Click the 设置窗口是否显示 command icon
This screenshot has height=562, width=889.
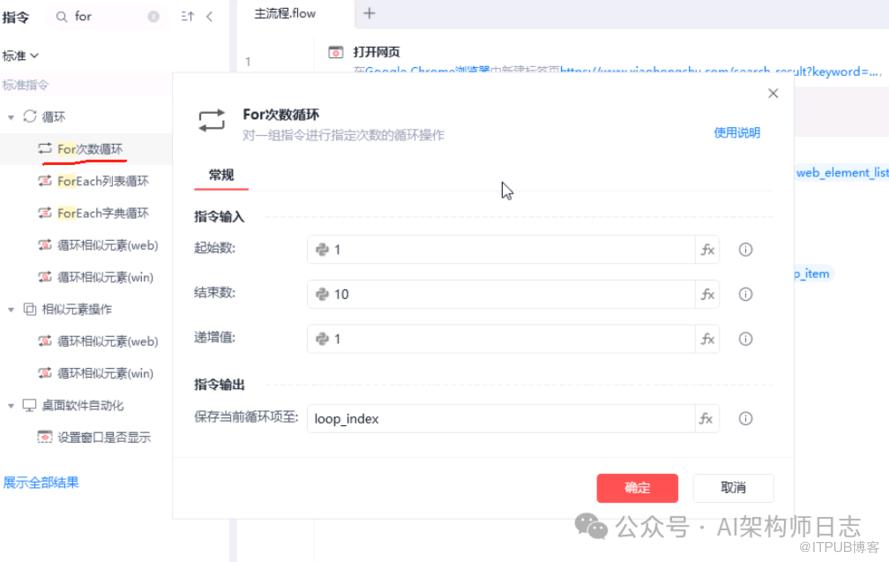45,437
